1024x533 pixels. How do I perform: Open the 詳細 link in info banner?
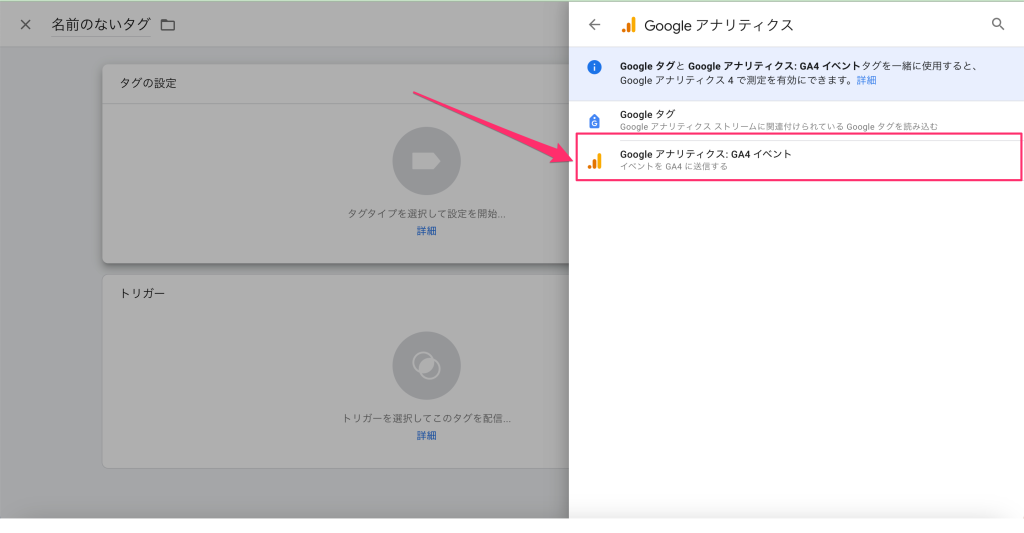point(867,80)
